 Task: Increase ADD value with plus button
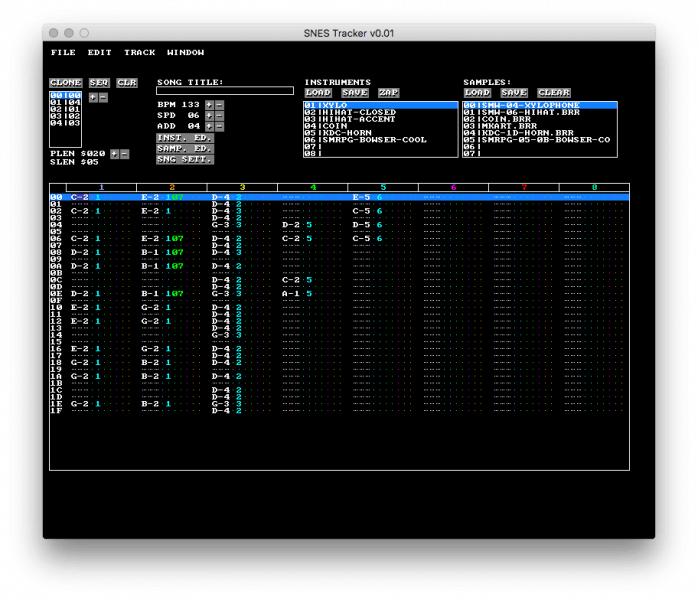(x=209, y=126)
